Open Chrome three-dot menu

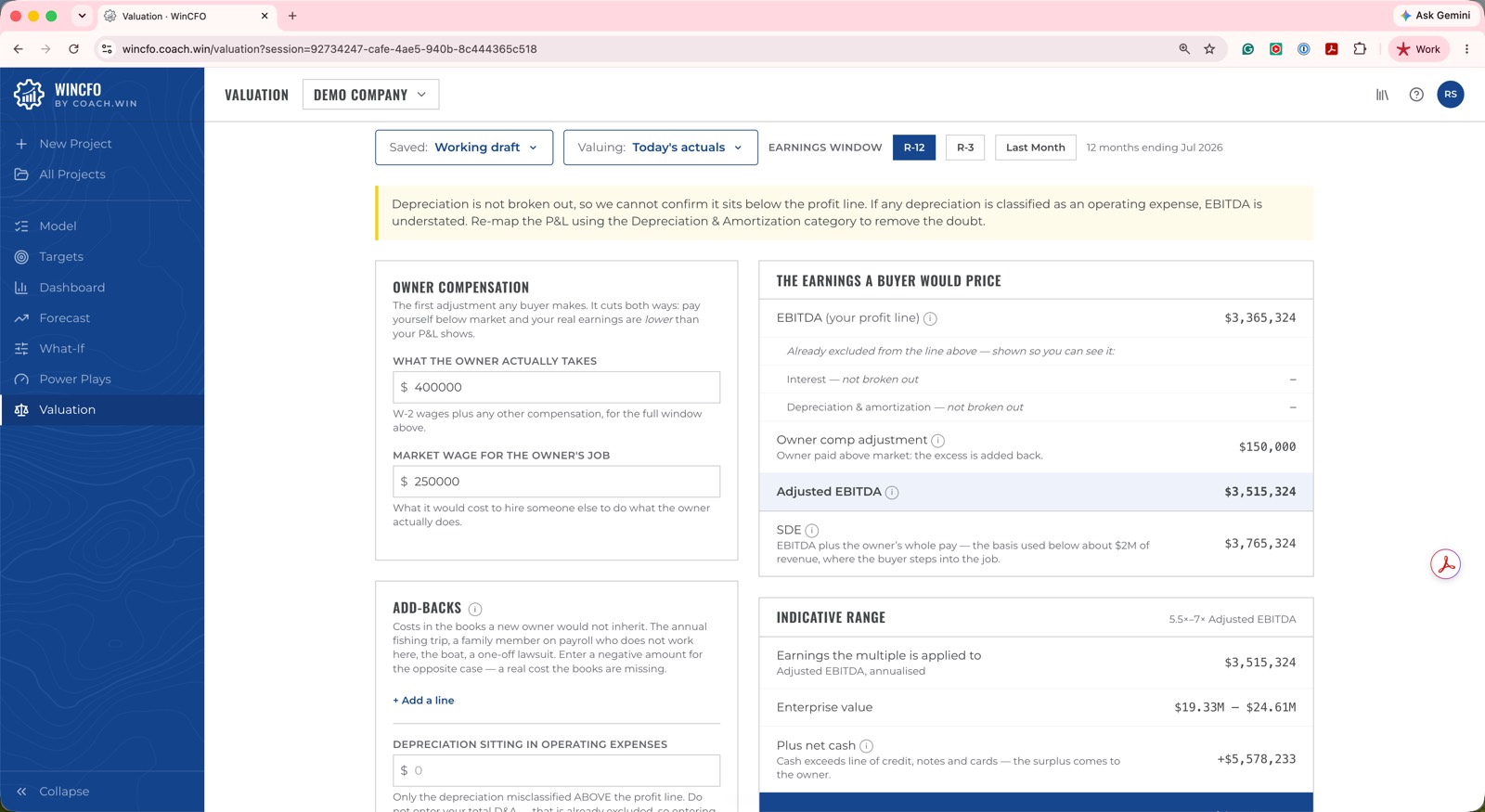click(1466, 49)
